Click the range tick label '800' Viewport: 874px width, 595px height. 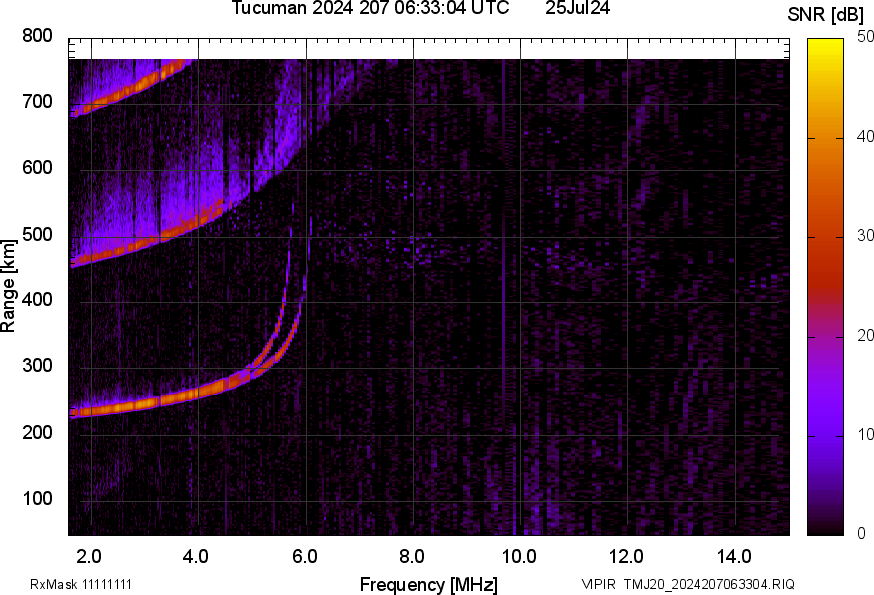tap(37, 36)
